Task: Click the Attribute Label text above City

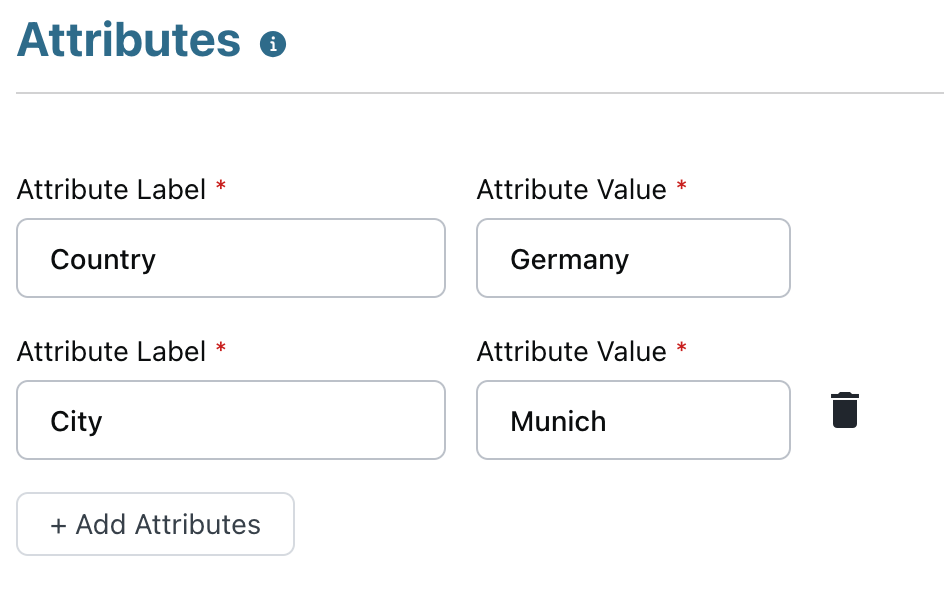Action: coord(111,351)
